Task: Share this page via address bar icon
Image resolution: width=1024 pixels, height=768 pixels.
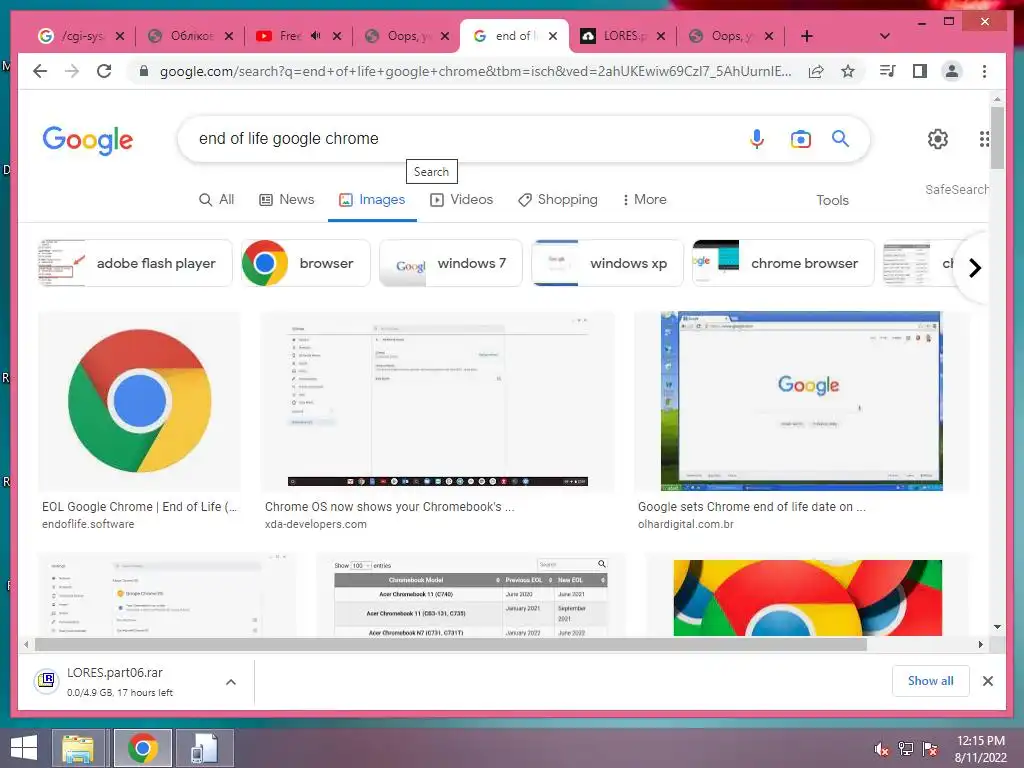Action: (816, 71)
